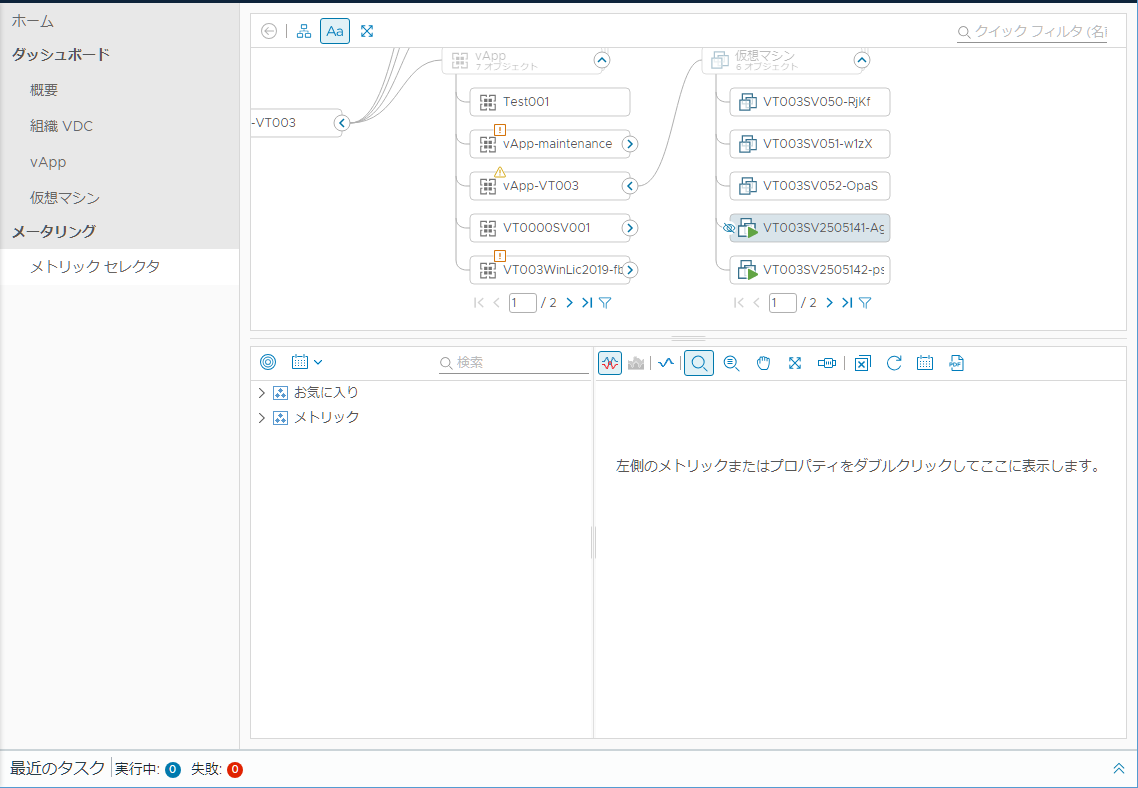Click the box-with-X remove icon in chart toolbar
The height and width of the screenshot is (788, 1138).
[x=862, y=363]
